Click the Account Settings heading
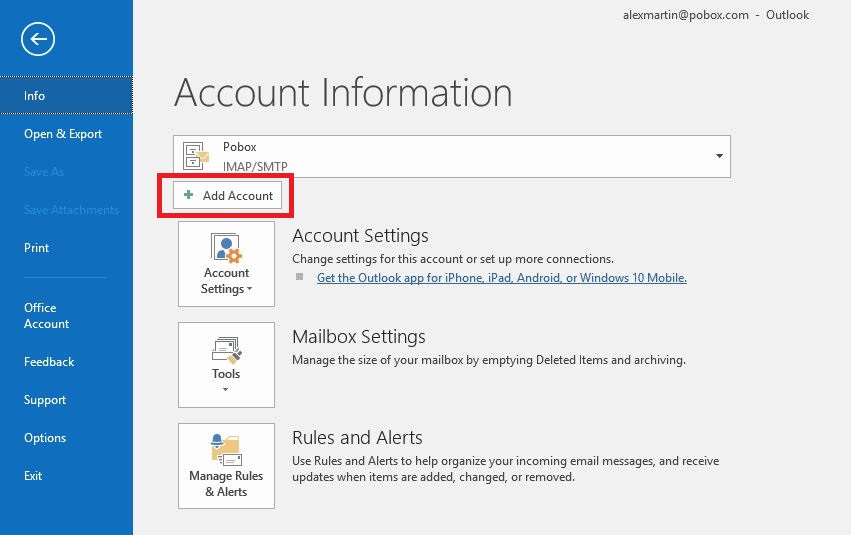The height and width of the screenshot is (535, 851). 360,235
